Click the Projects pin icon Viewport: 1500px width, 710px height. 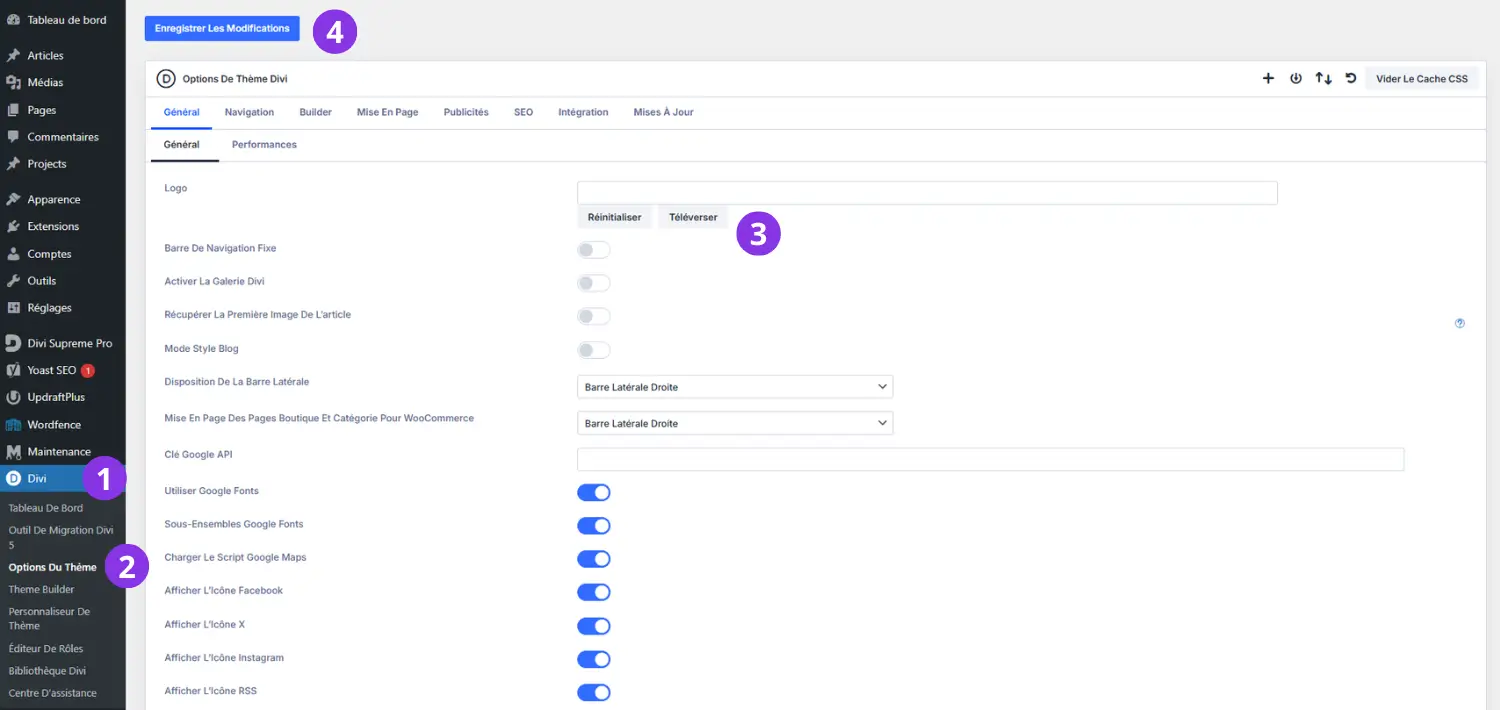coord(13,164)
